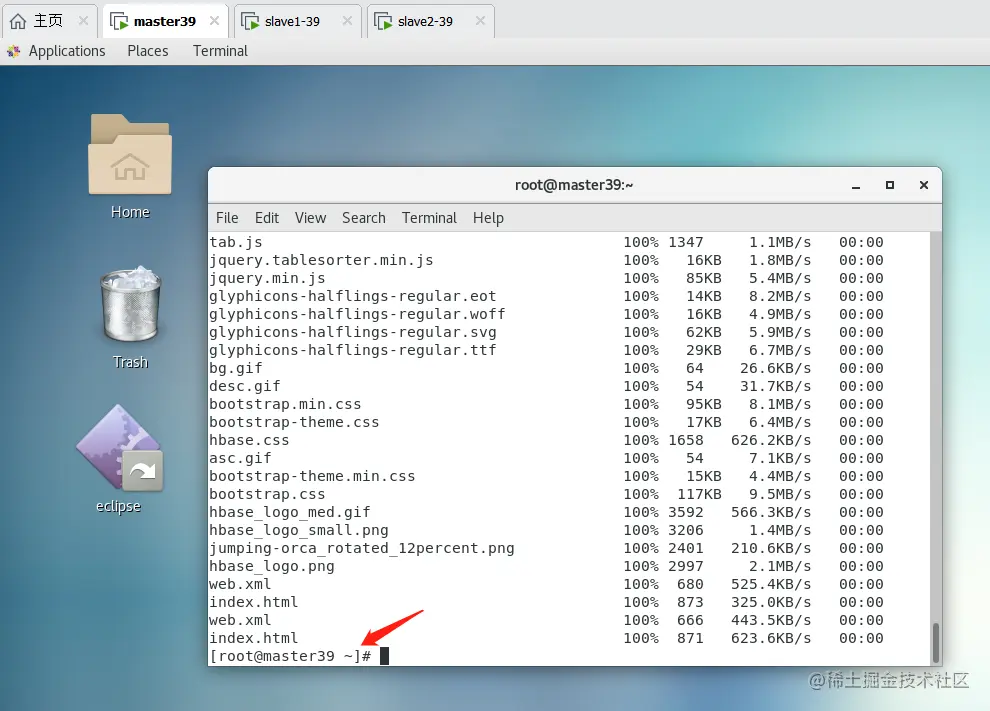This screenshot has height=711, width=990.
Task: Click the 9.5MB/s transfer speed value
Action: click(780, 494)
